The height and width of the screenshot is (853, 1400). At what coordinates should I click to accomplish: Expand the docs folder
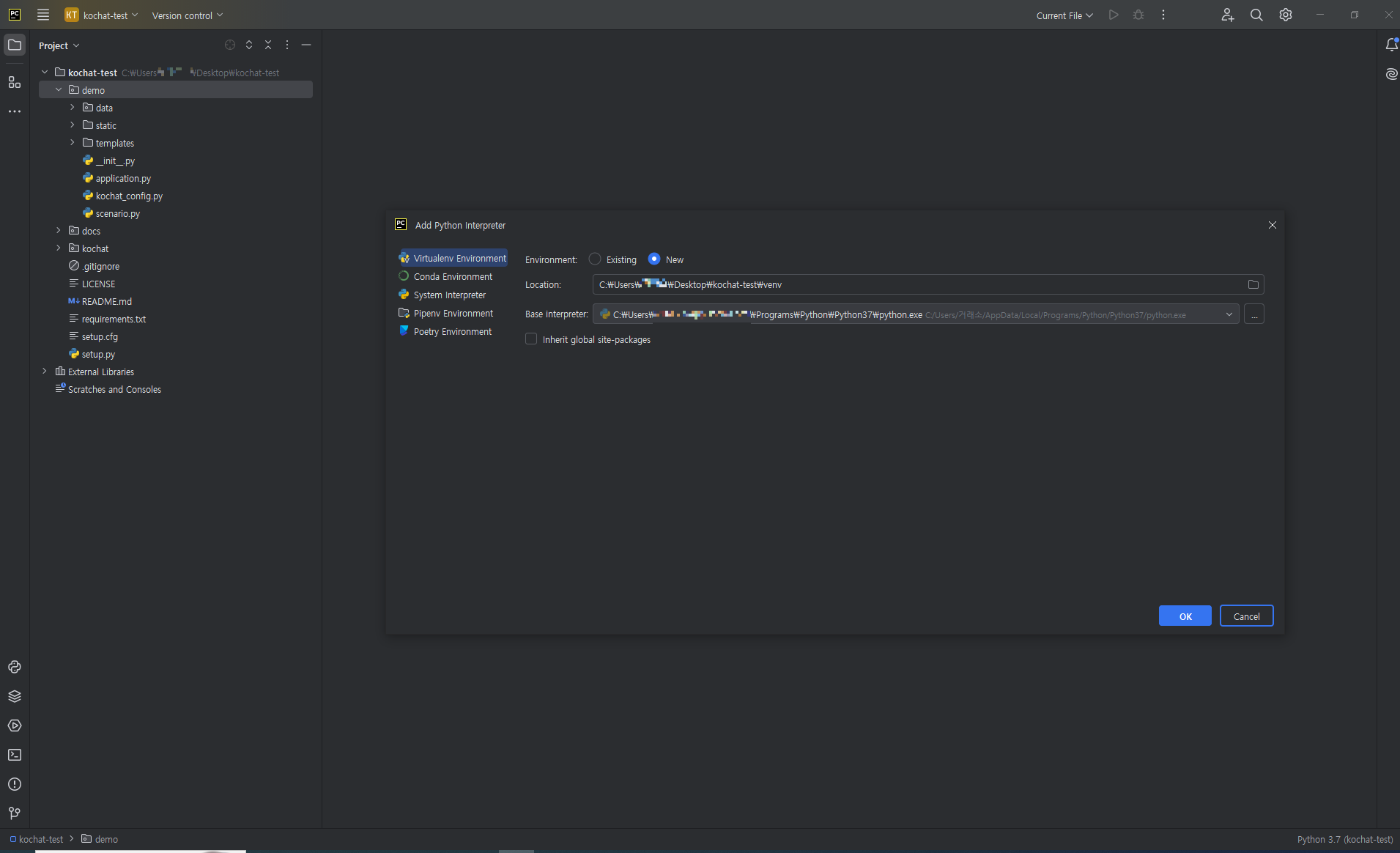[x=59, y=230]
